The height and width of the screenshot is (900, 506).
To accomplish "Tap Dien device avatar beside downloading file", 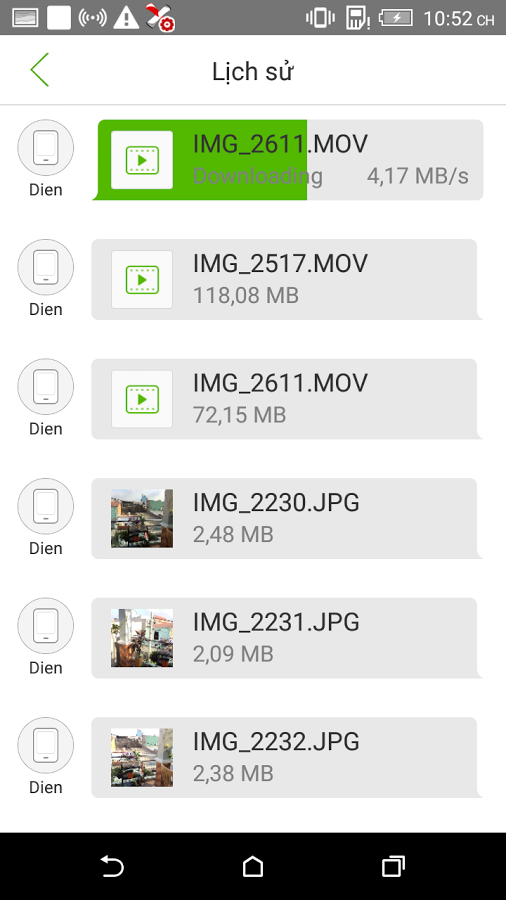I will 45,148.
